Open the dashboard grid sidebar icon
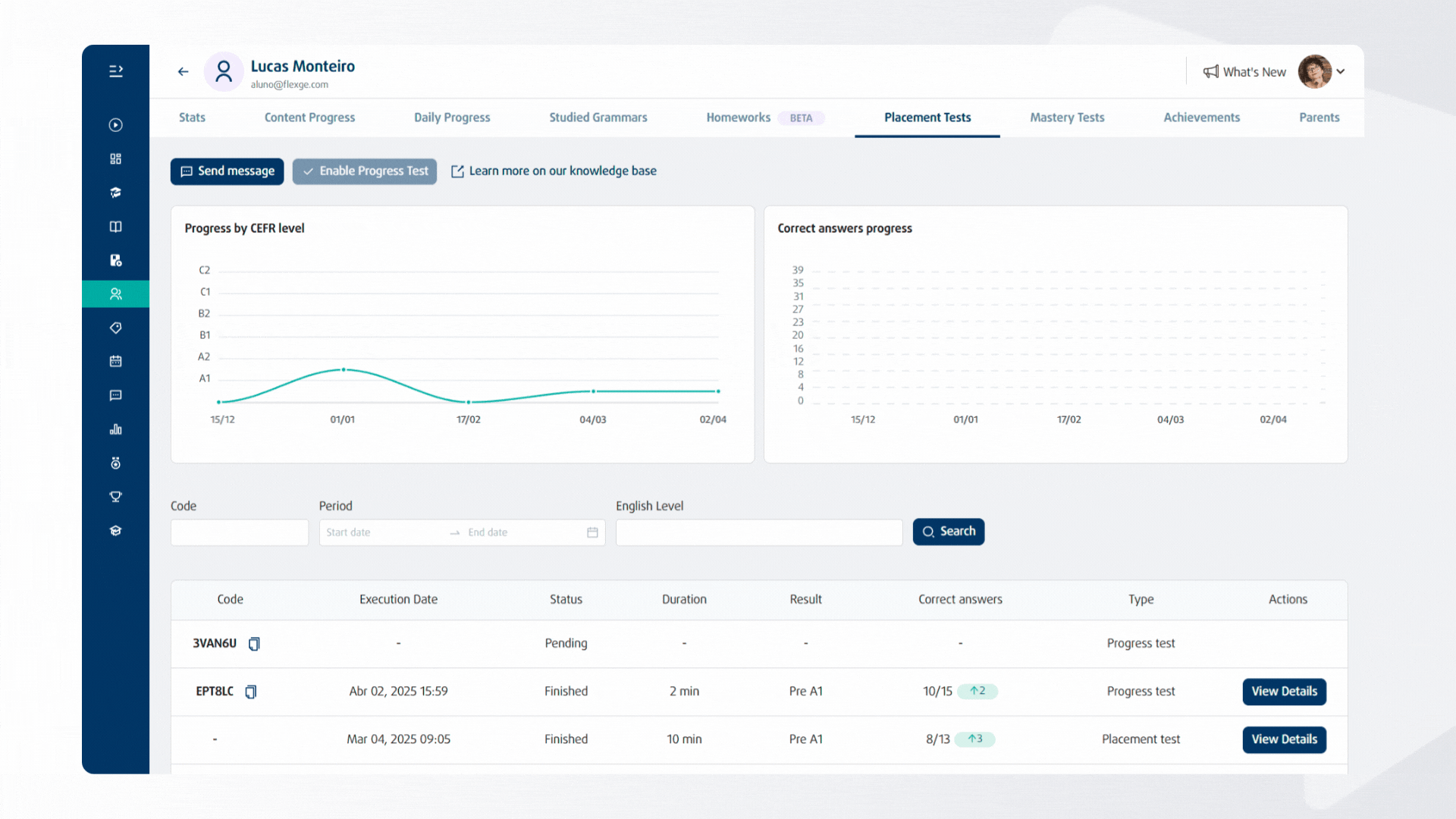The width and height of the screenshot is (1456, 819). pyautogui.click(x=116, y=158)
